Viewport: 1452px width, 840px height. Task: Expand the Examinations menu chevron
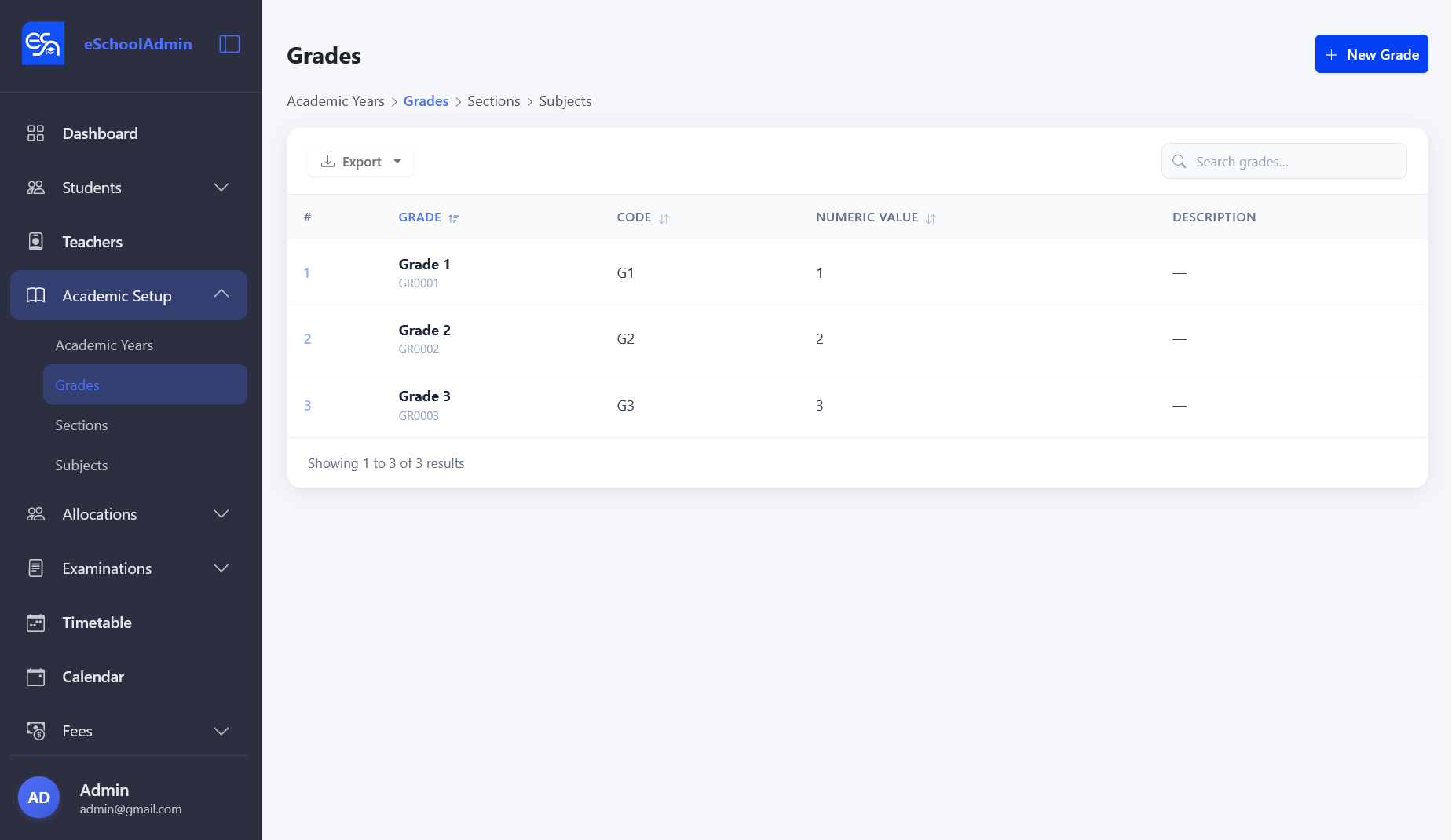(x=221, y=568)
